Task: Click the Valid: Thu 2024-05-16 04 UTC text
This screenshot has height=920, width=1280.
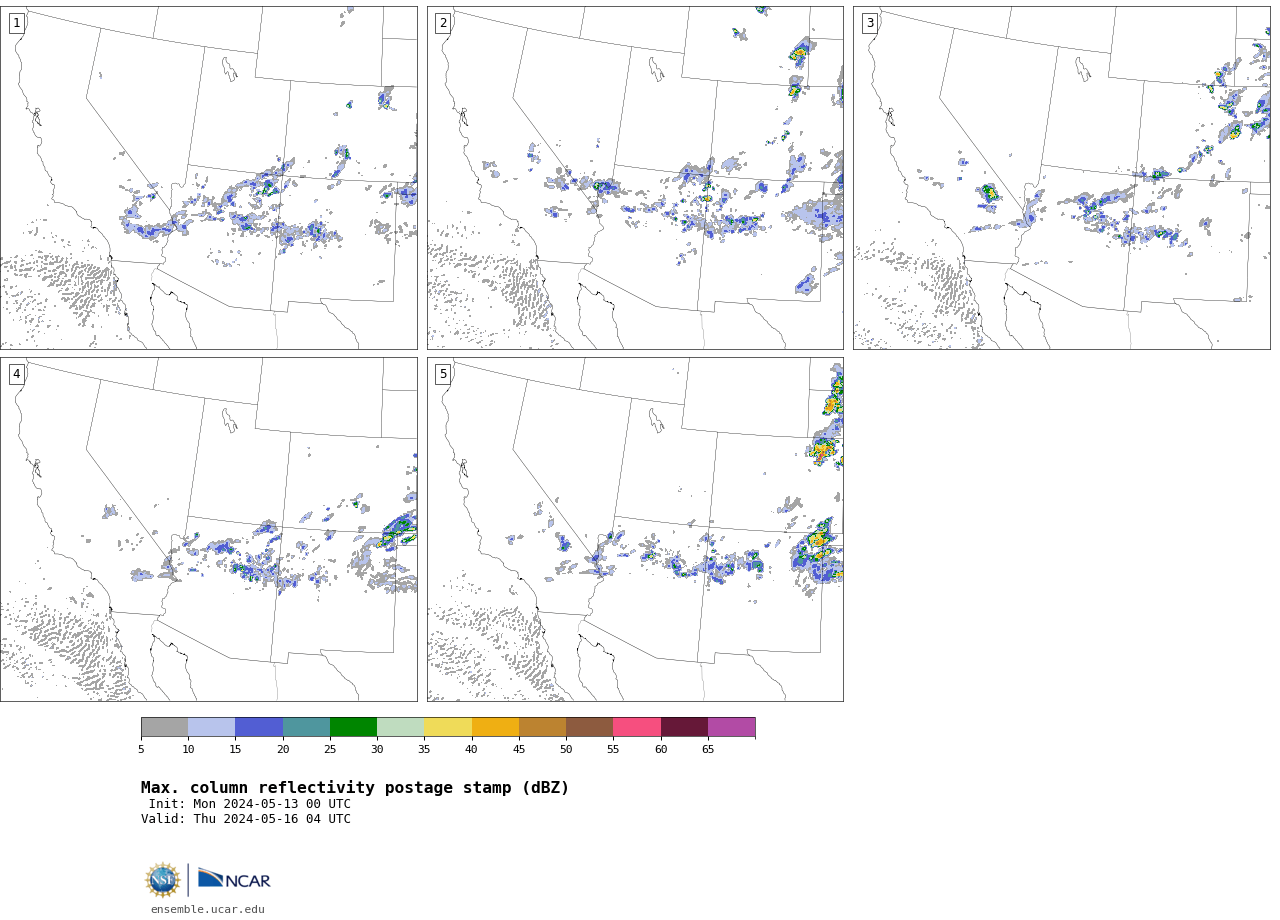Action: click(x=246, y=819)
